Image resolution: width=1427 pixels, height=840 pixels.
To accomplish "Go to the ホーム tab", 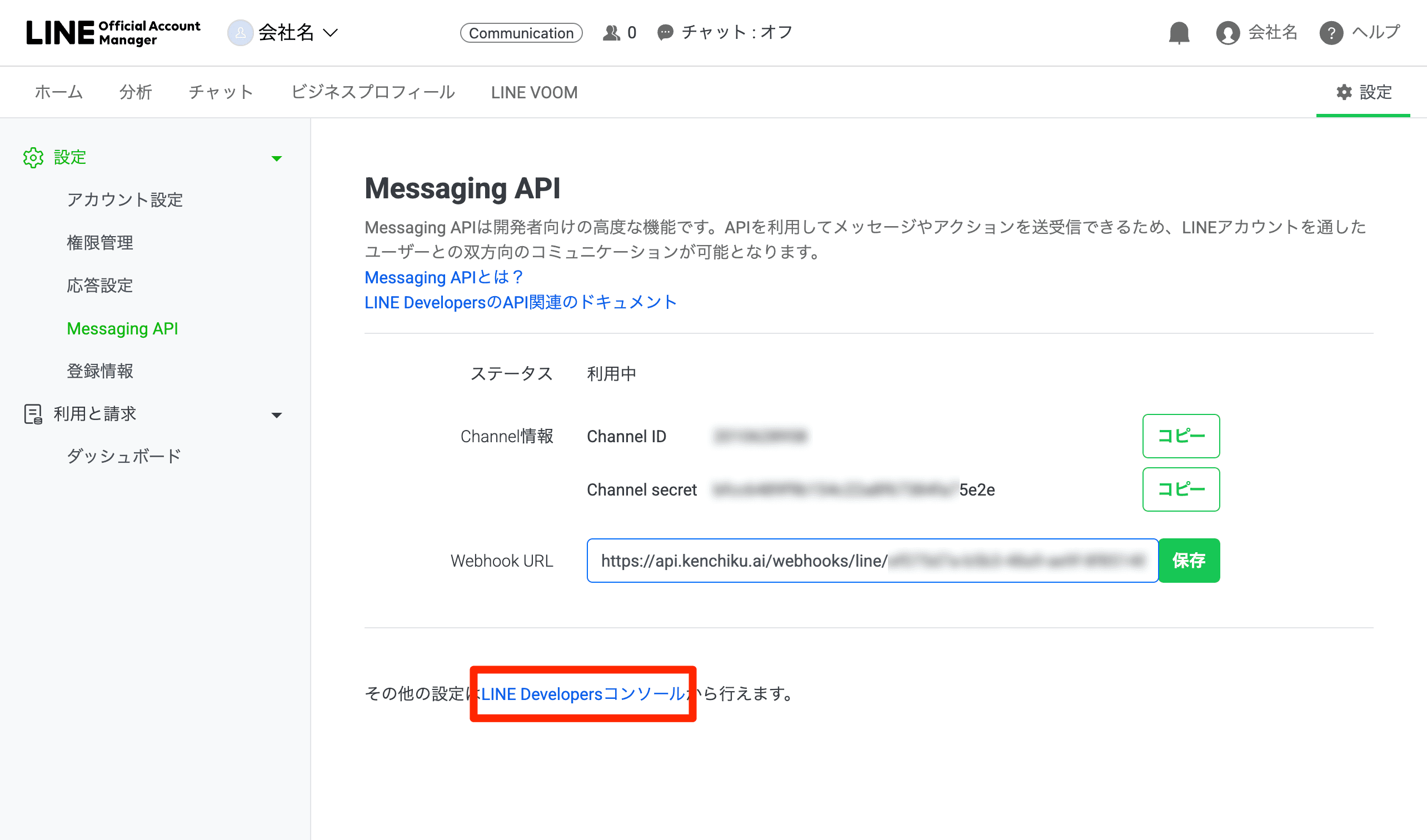I will [x=59, y=92].
